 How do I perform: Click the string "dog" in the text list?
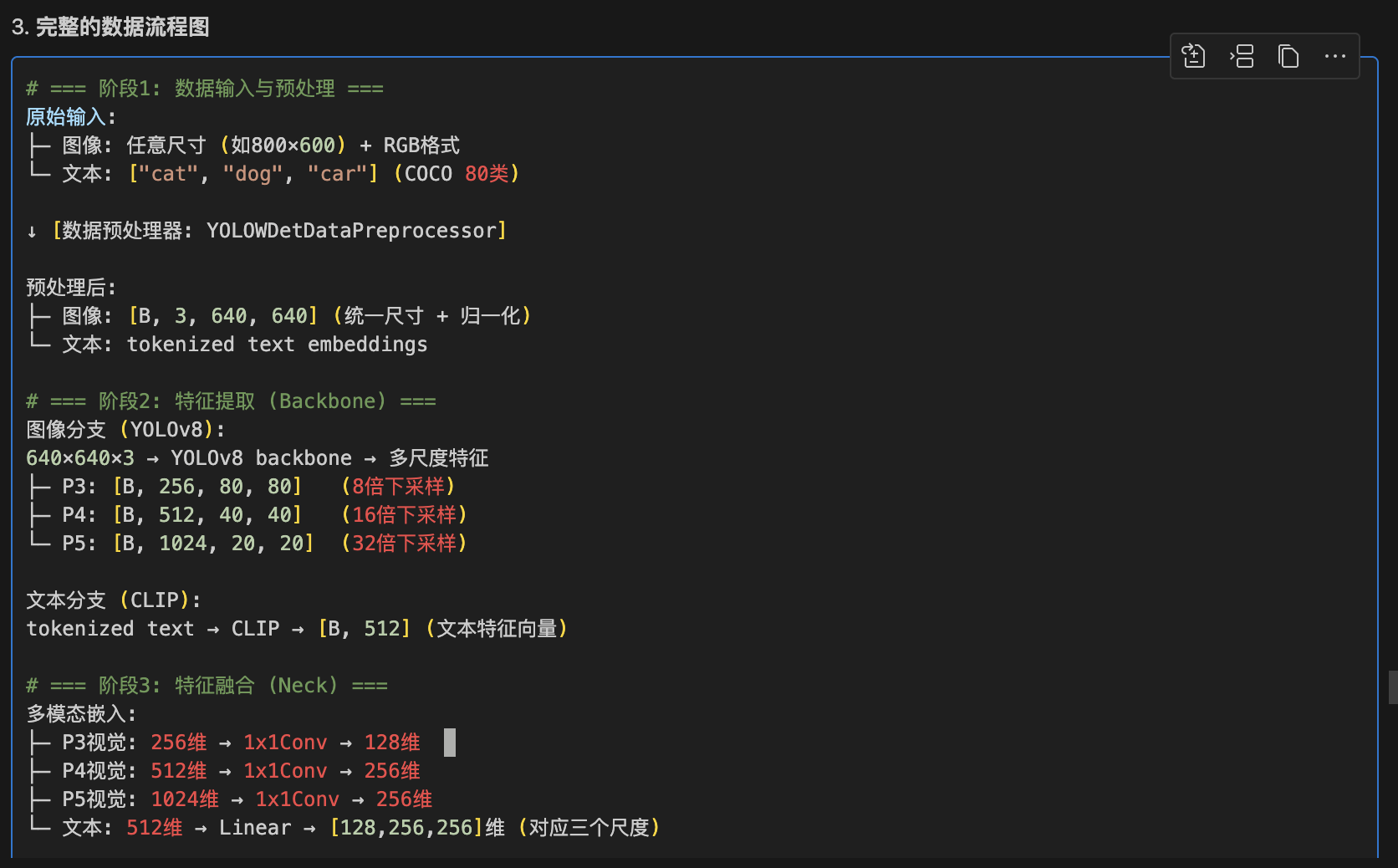point(253,174)
